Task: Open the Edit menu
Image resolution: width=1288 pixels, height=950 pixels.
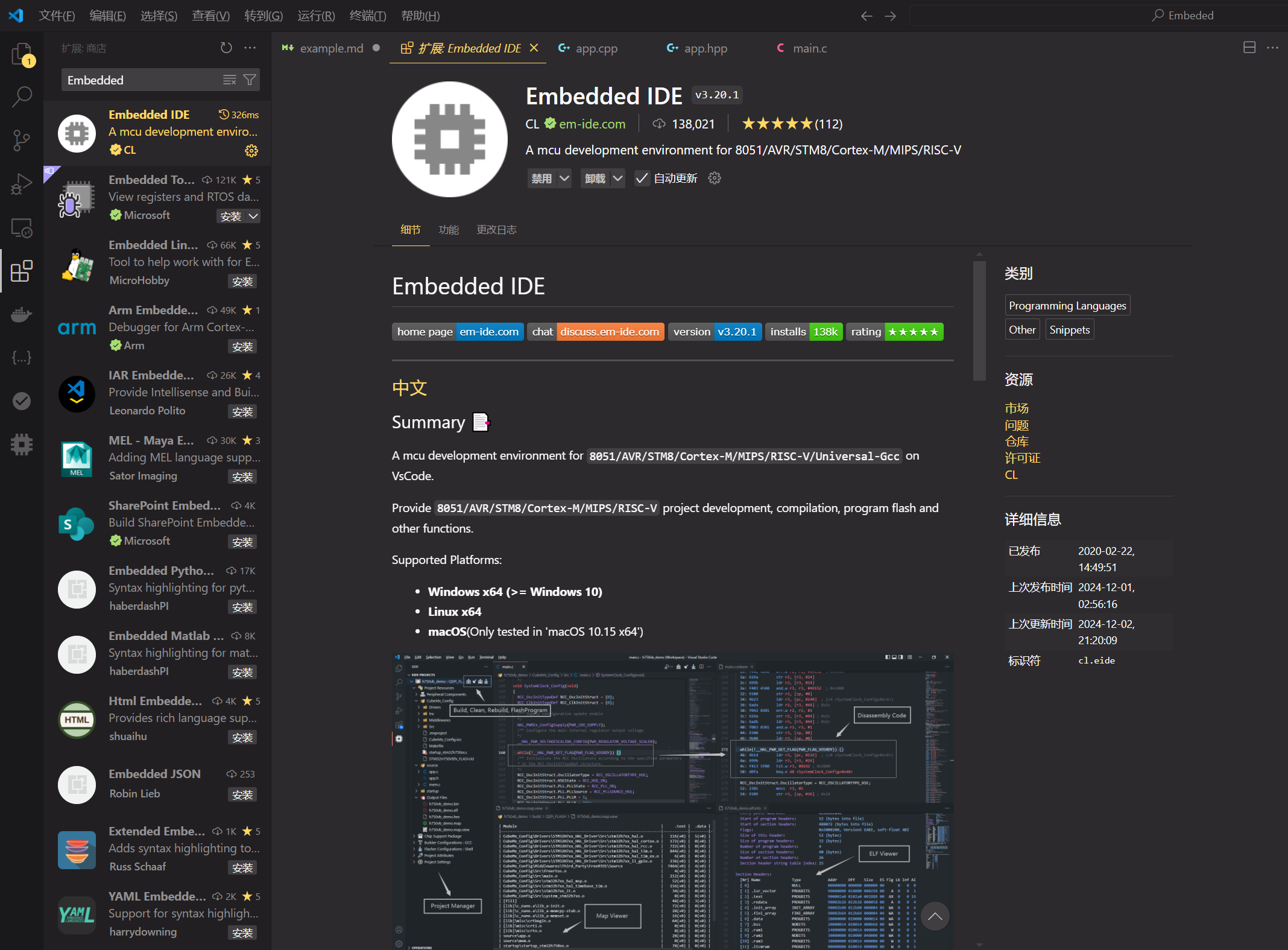Action: (x=107, y=16)
